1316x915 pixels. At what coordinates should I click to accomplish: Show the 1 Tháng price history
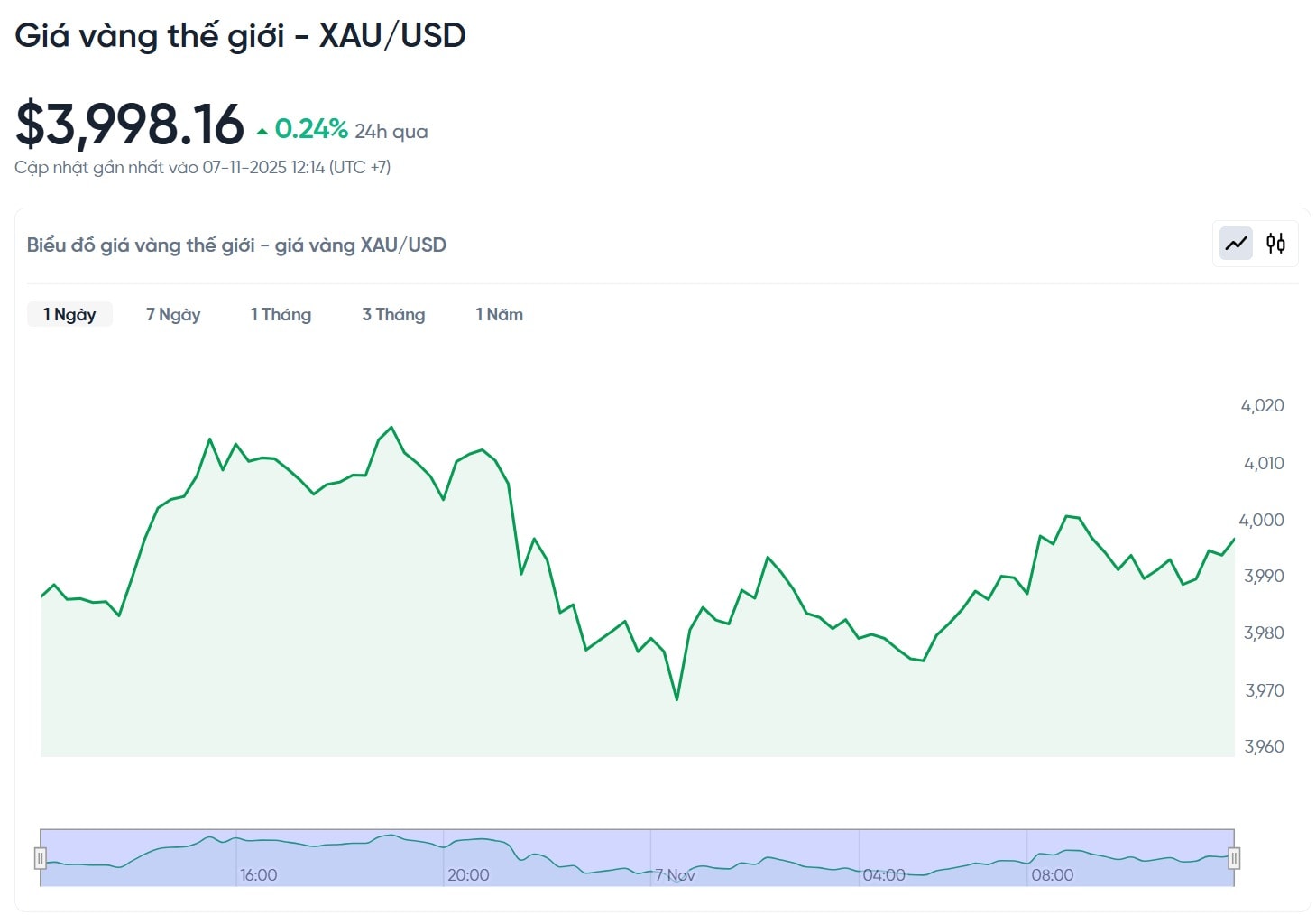(x=281, y=314)
